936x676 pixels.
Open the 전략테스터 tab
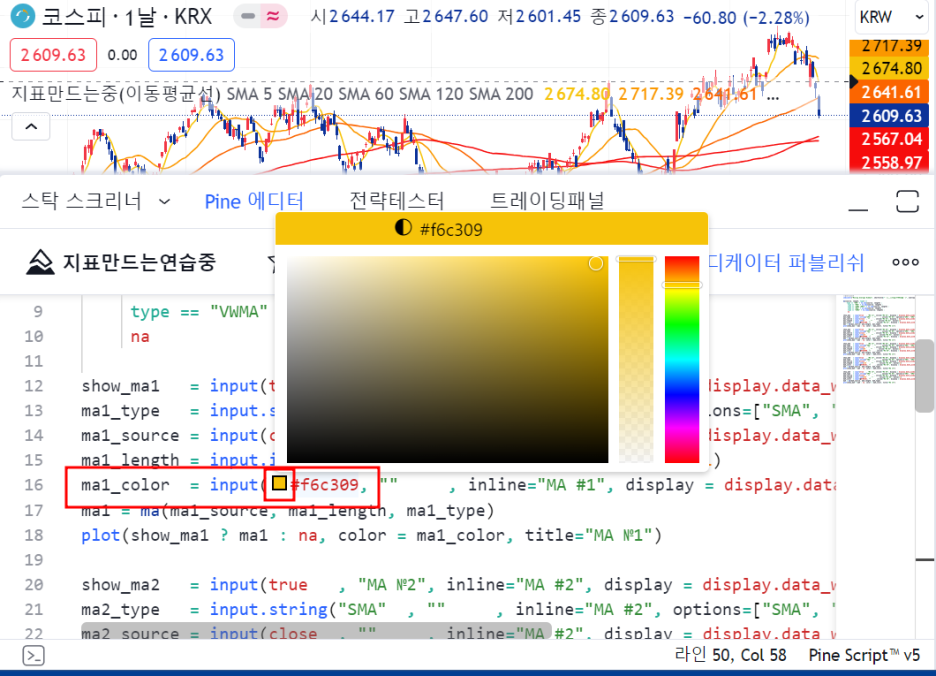click(396, 201)
